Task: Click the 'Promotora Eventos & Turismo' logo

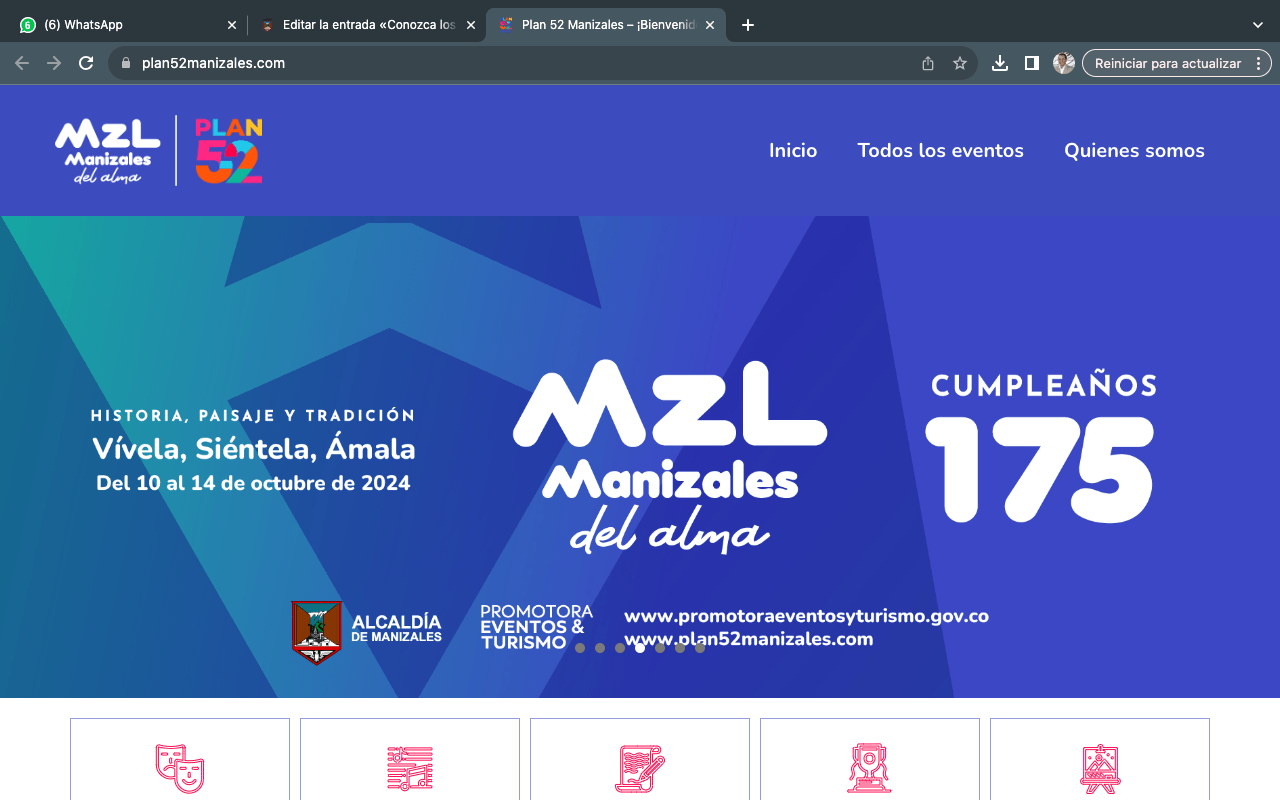Action: [x=536, y=627]
